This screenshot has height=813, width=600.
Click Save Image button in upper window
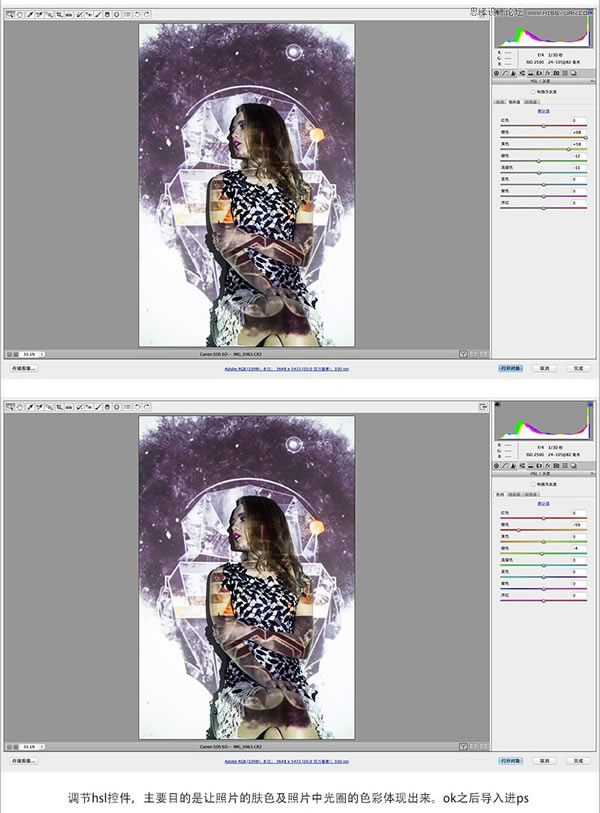coord(23,368)
